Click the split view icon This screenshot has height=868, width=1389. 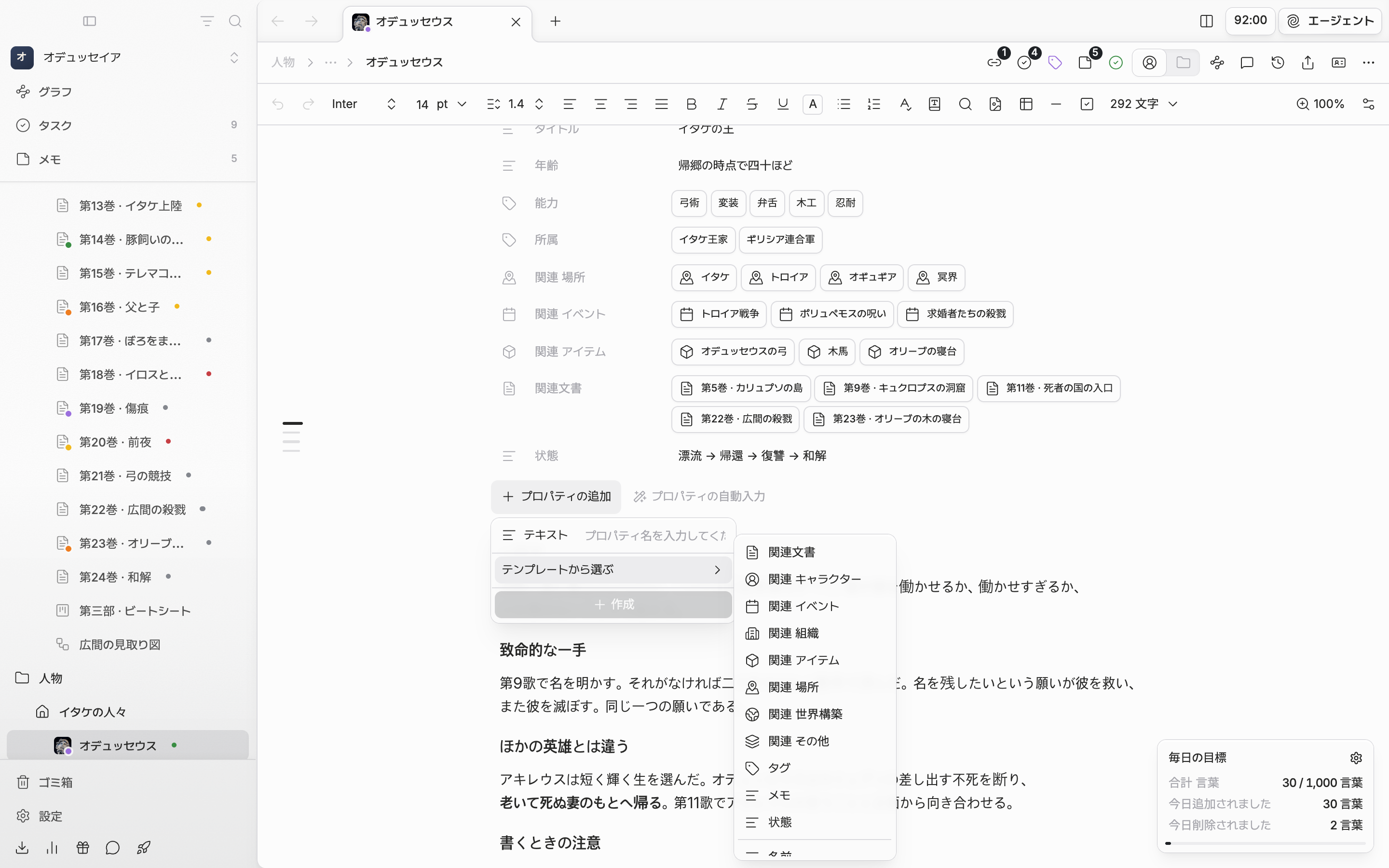(x=1206, y=21)
